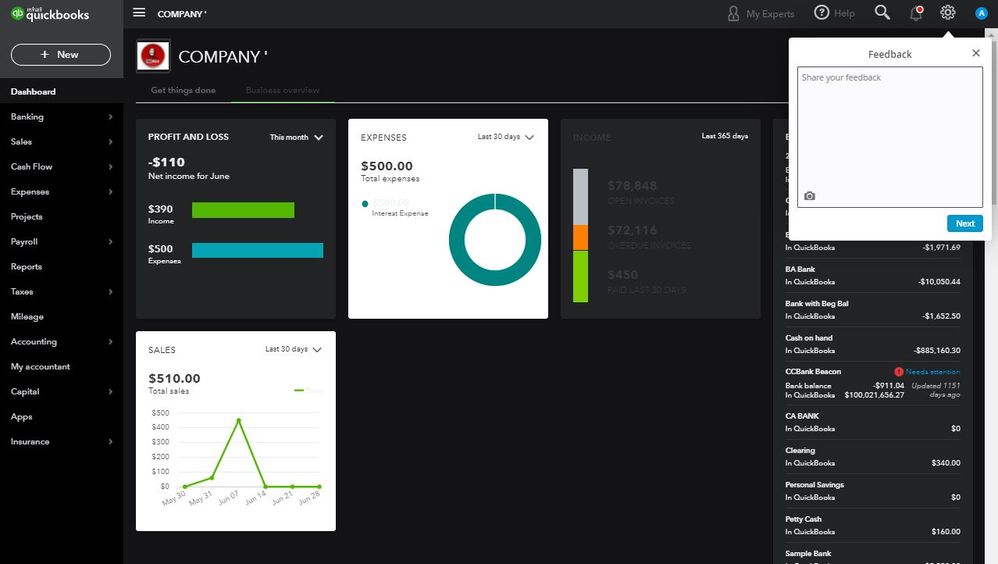Screen dimensions: 998x564
Task: Click the $510.00 Total sales amount
Action: [174, 379]
